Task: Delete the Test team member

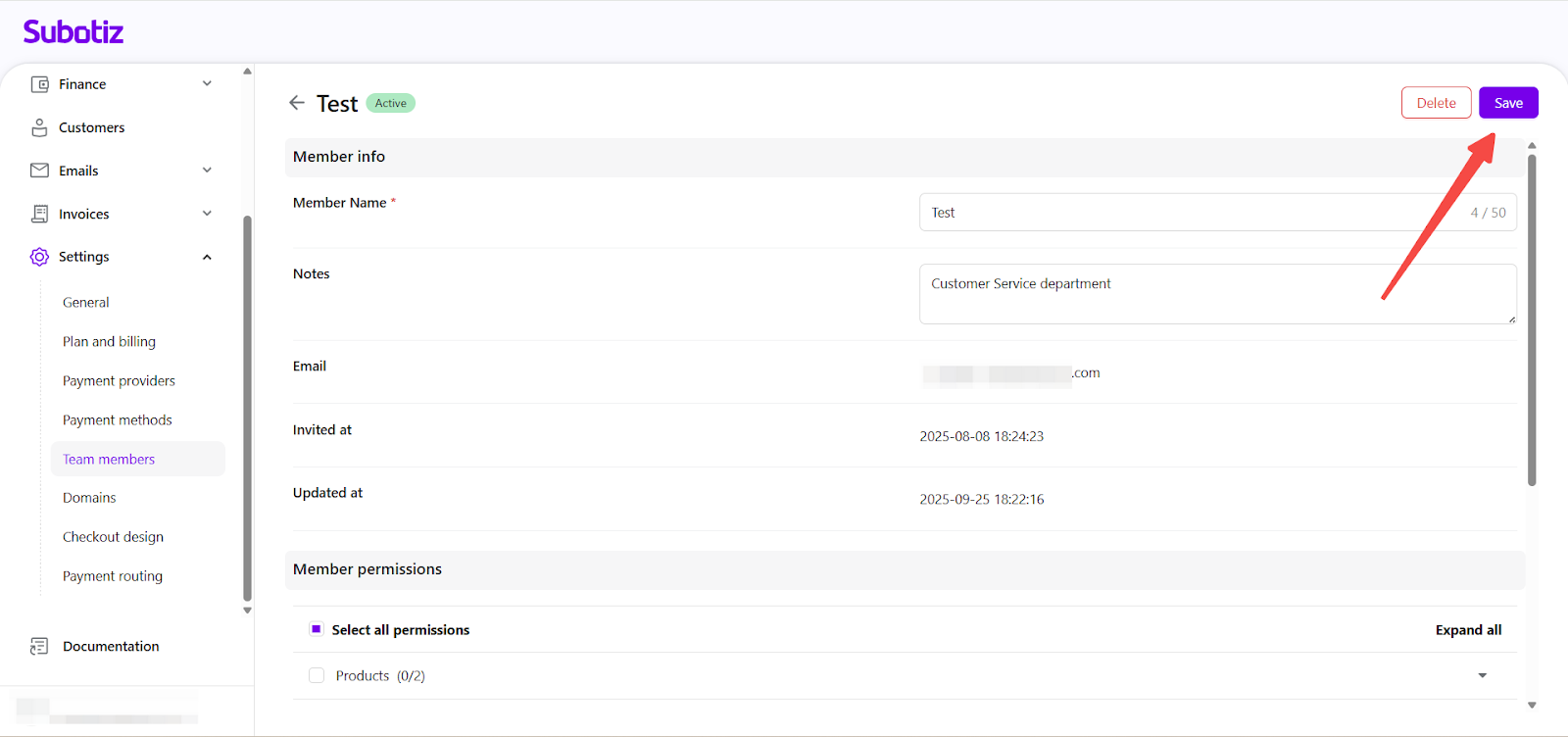Action: click(1436, 103)
